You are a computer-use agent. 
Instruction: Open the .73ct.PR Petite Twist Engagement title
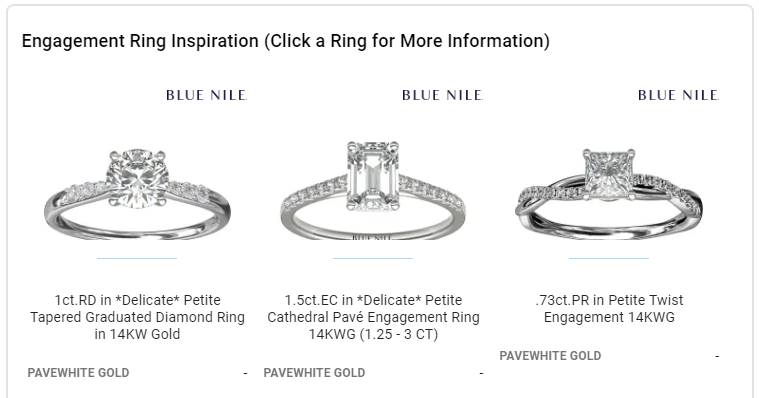609,308
